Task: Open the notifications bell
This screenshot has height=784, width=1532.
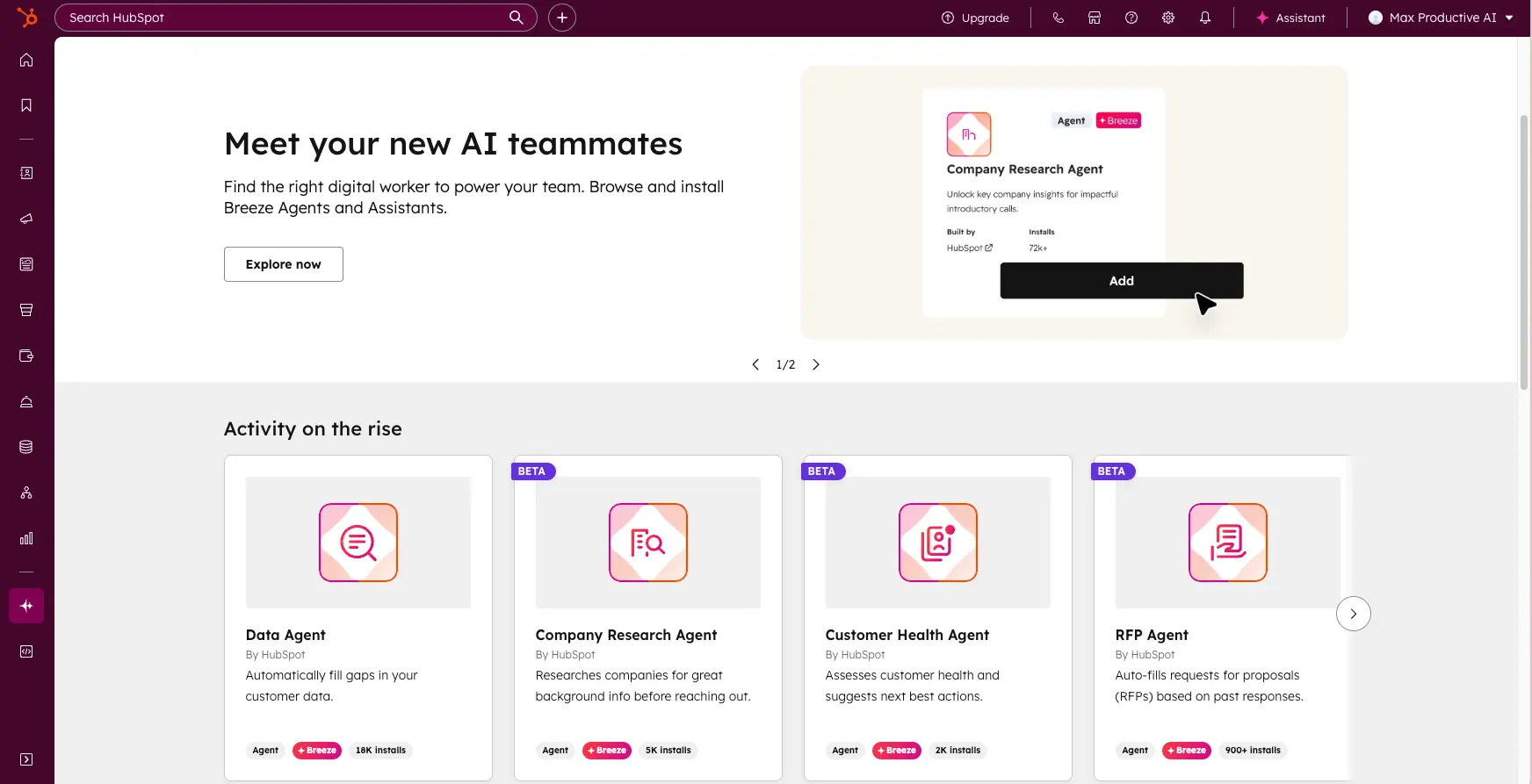Action: point(1205,18)
